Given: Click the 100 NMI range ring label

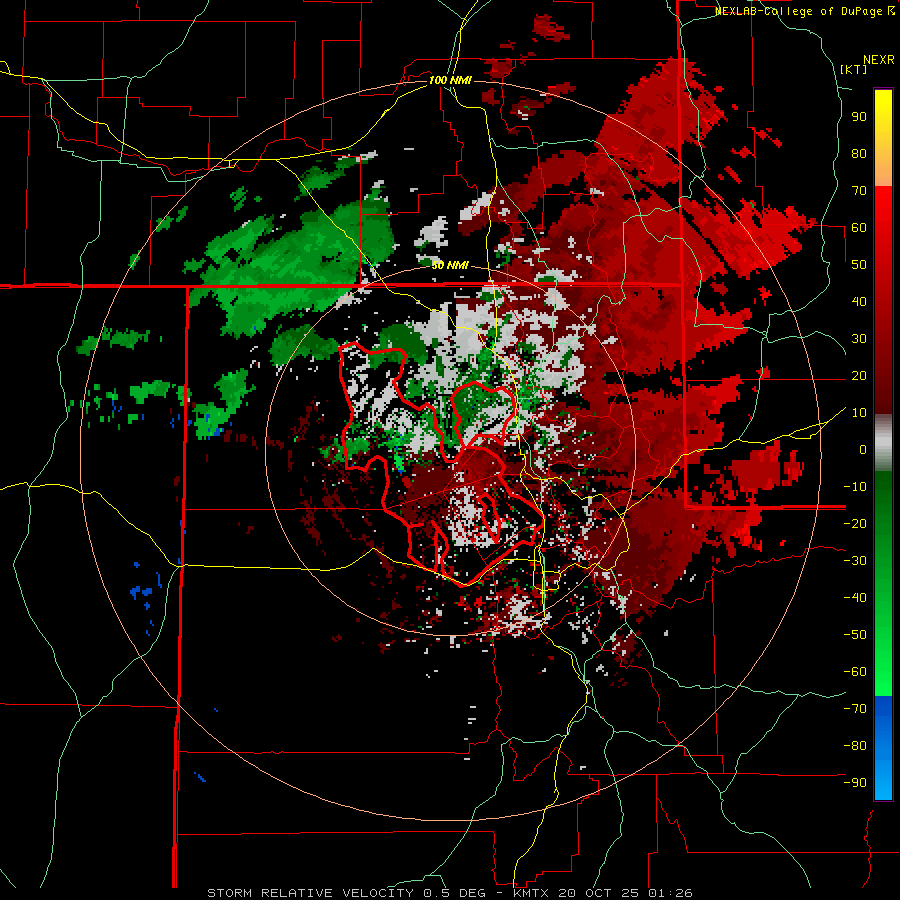Looking at the screenshot, I should point(450,80).
